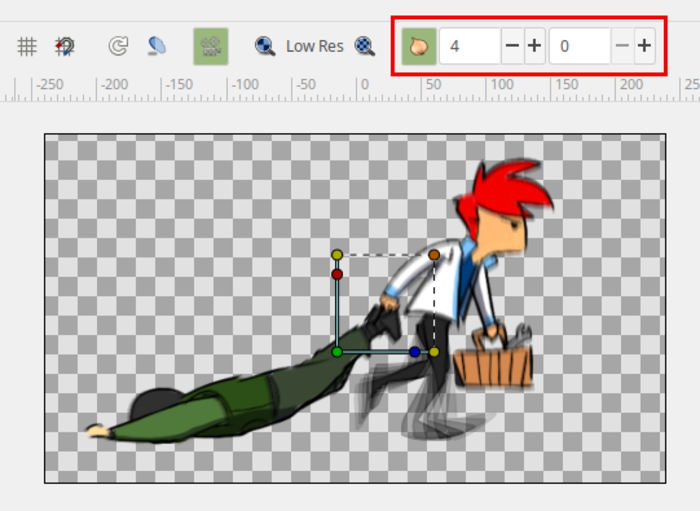Click the Low Res label
700x511 pixels.
315,46
